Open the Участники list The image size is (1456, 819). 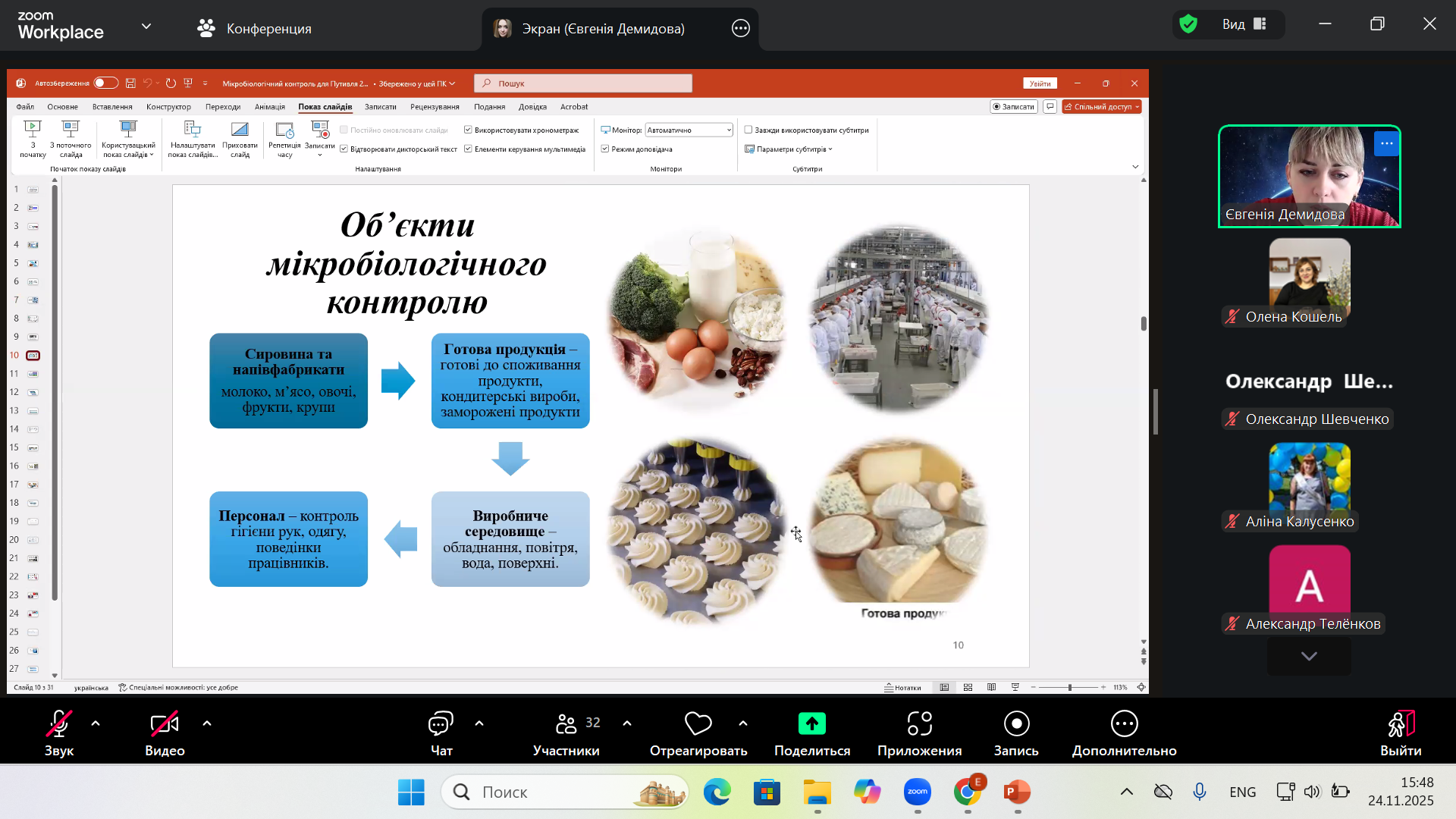pyautogui.click(x=566, y=725)
